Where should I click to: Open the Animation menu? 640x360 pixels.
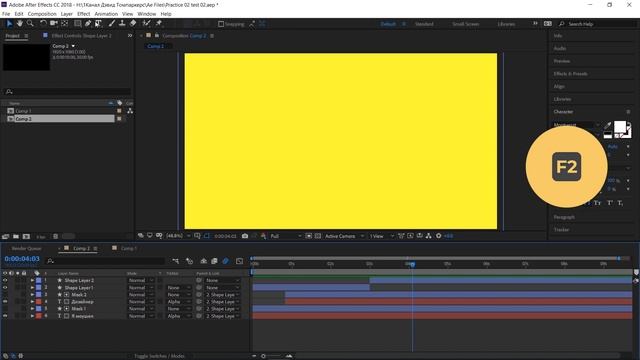(106, 14)
